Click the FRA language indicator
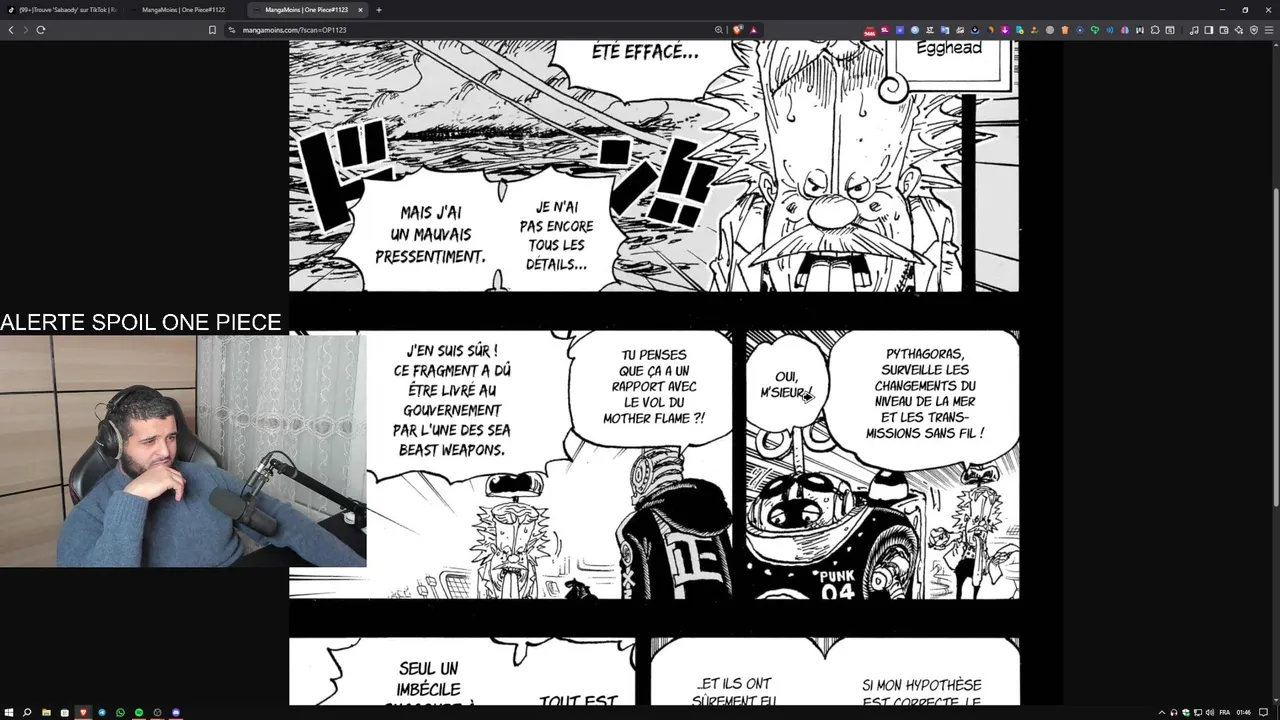The width and height of the screenshot is (1280, 720). 1225,712
